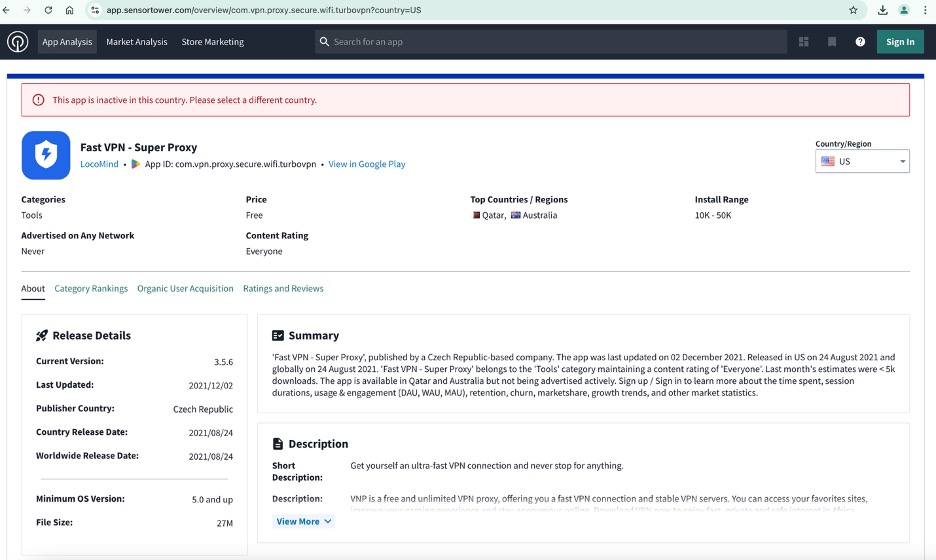The height and width of the screenshot is (560, 936).
Task: Open the dashboard grid icon in header
Action: 804,42
